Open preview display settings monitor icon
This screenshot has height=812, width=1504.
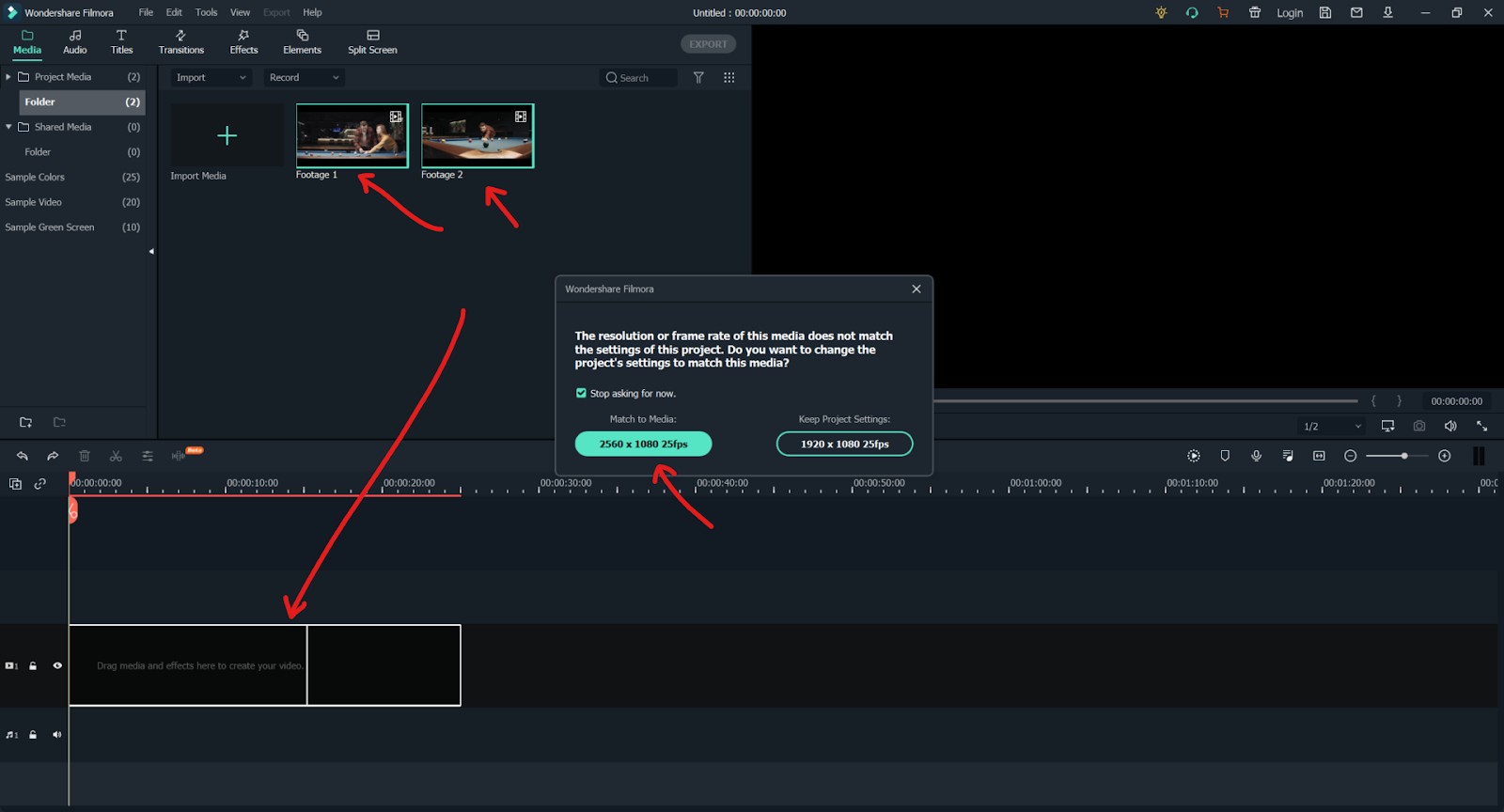[1387, 426]
